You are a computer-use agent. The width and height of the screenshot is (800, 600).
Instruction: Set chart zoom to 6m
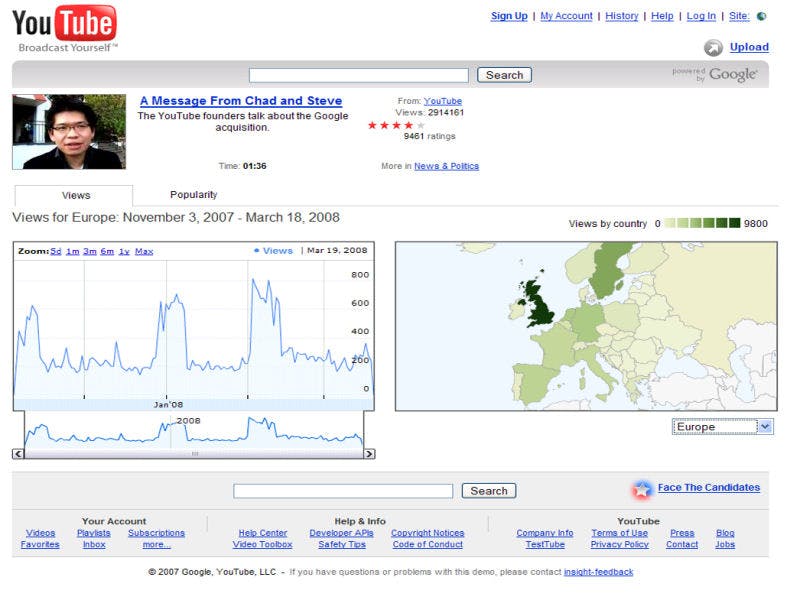click(107, 251)
